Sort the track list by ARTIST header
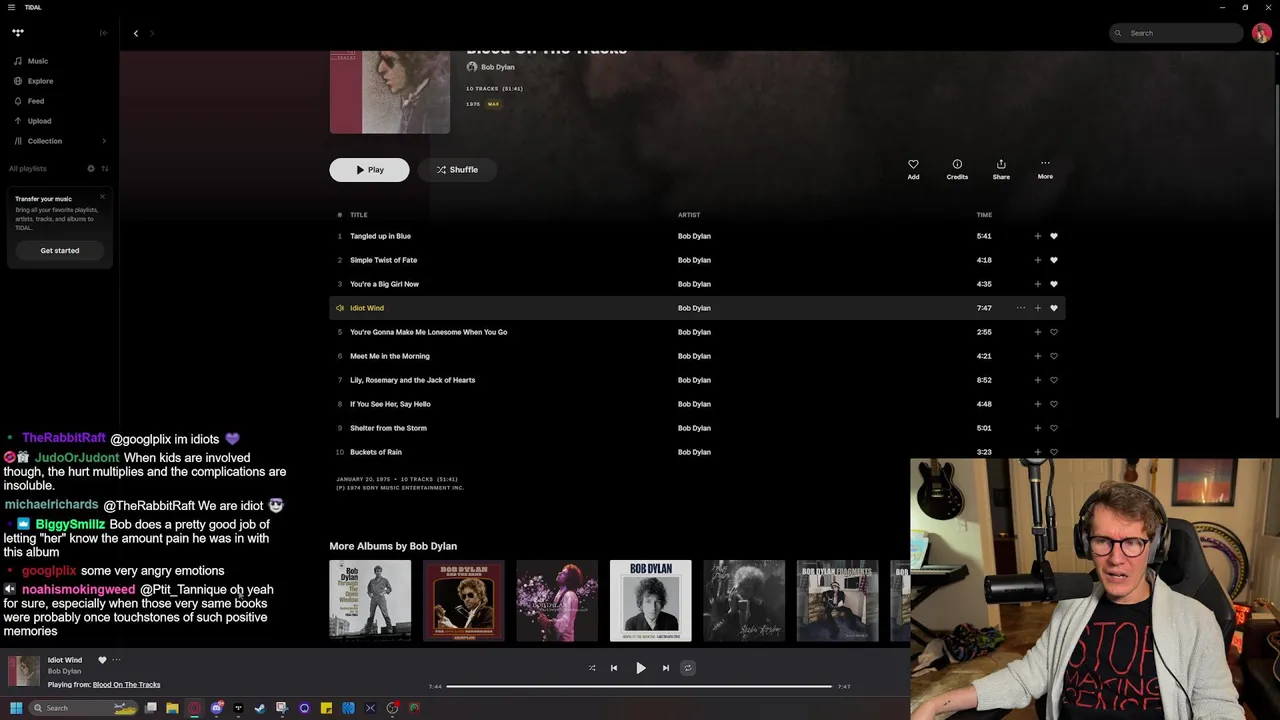 pyautogui.click(x=689, y=215)
